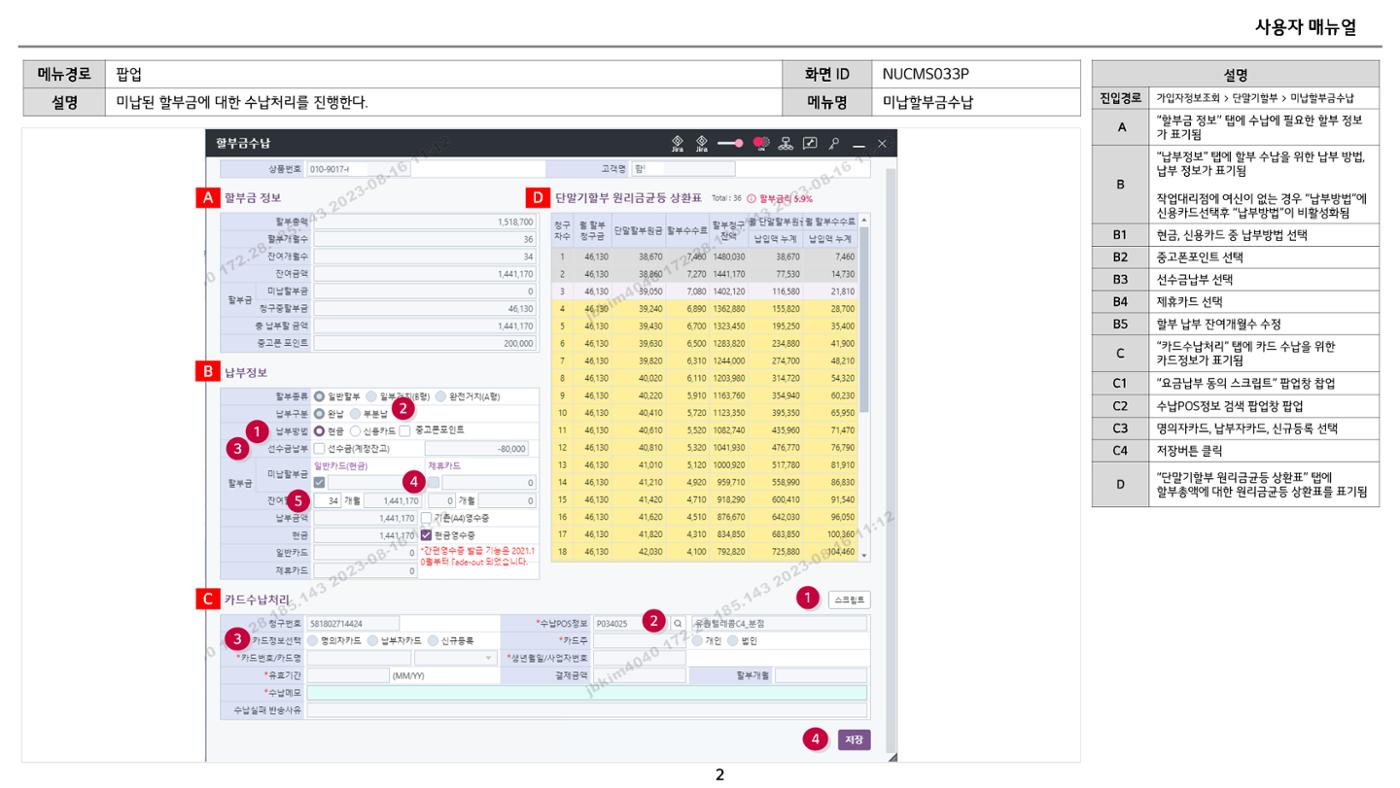The height and width of the screenshot is (788, 1400).
Task: Click the 진입경로 breadcrumb text in the 설명 panel
Action: tap(1255, 98)
